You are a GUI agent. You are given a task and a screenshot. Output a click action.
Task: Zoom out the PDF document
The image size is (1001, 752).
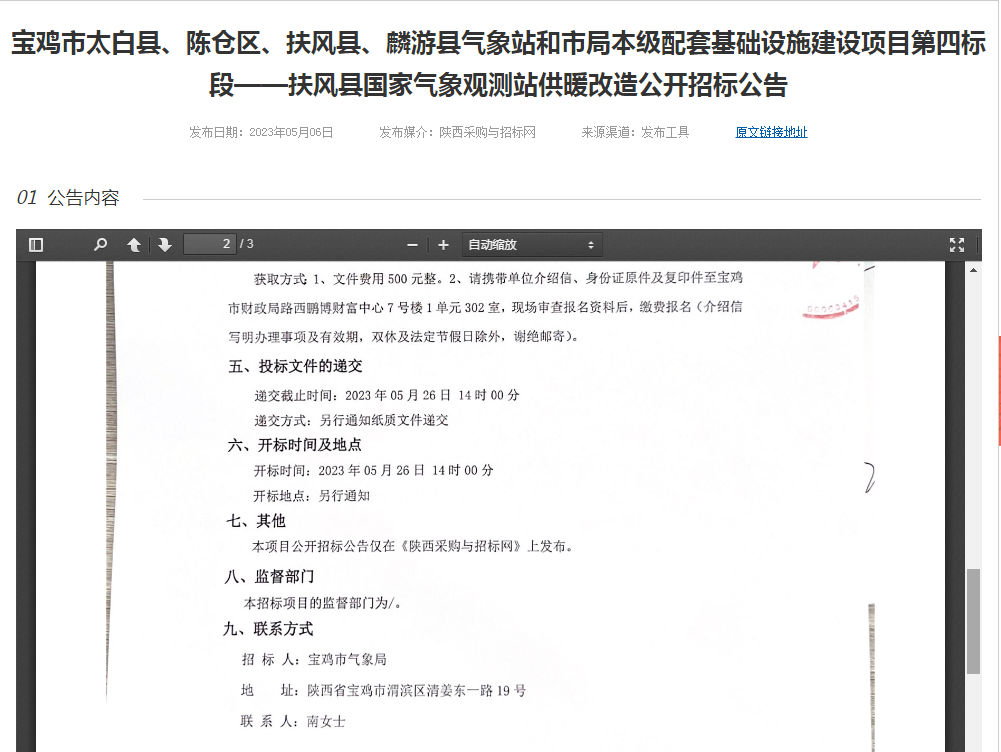click(412, 244)
